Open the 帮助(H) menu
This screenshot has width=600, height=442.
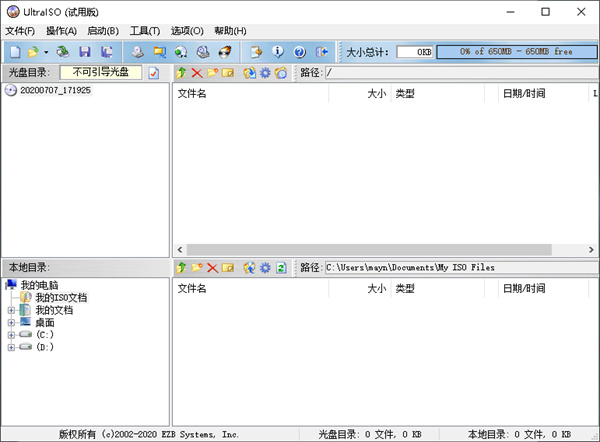(230, 31)
